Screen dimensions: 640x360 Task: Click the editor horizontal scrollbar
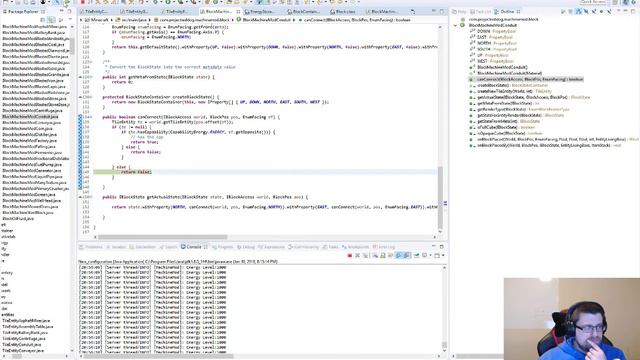[x=162, y=237]
